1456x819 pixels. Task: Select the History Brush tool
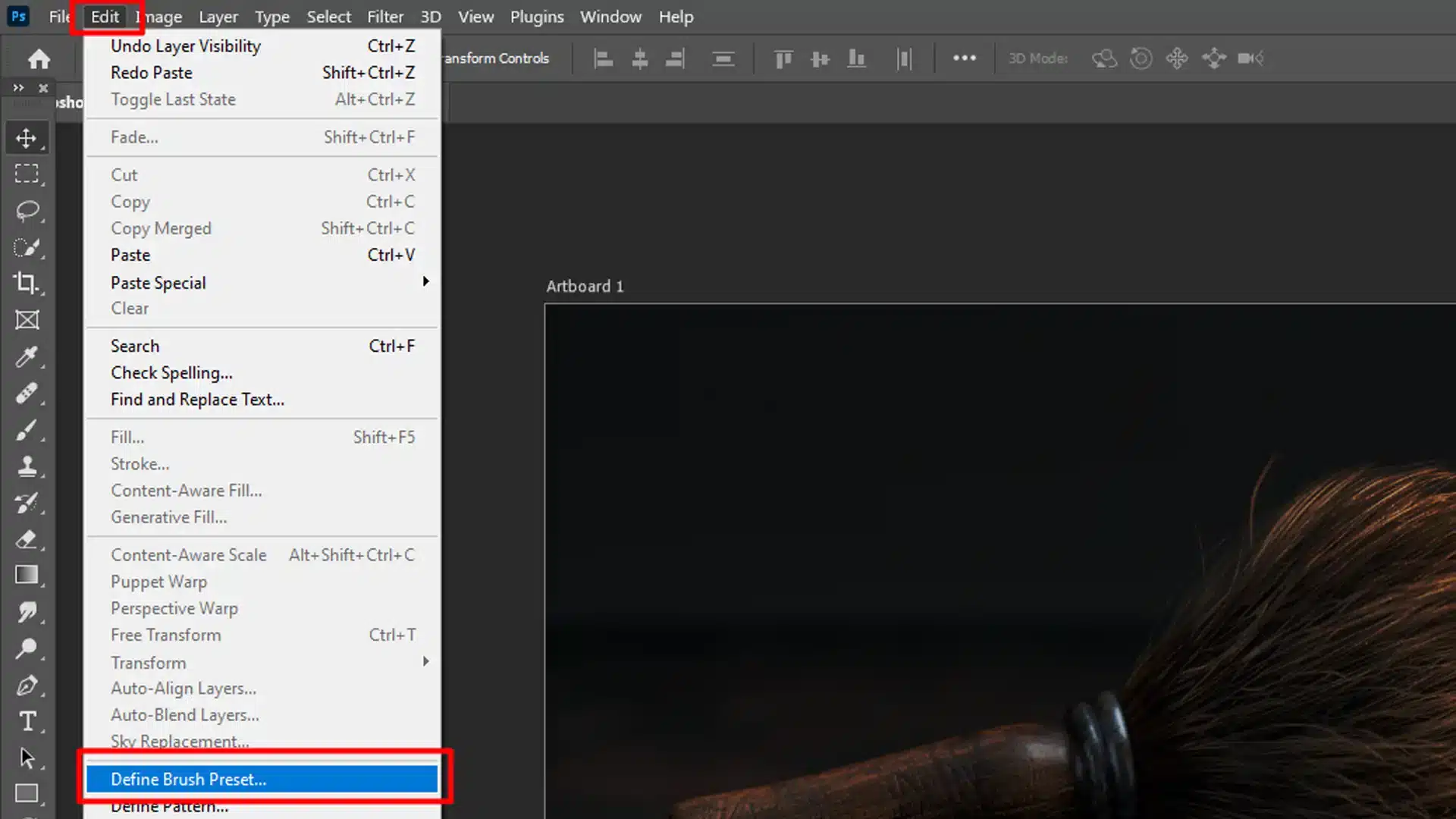pyautogui.click(x=27, y=503)
